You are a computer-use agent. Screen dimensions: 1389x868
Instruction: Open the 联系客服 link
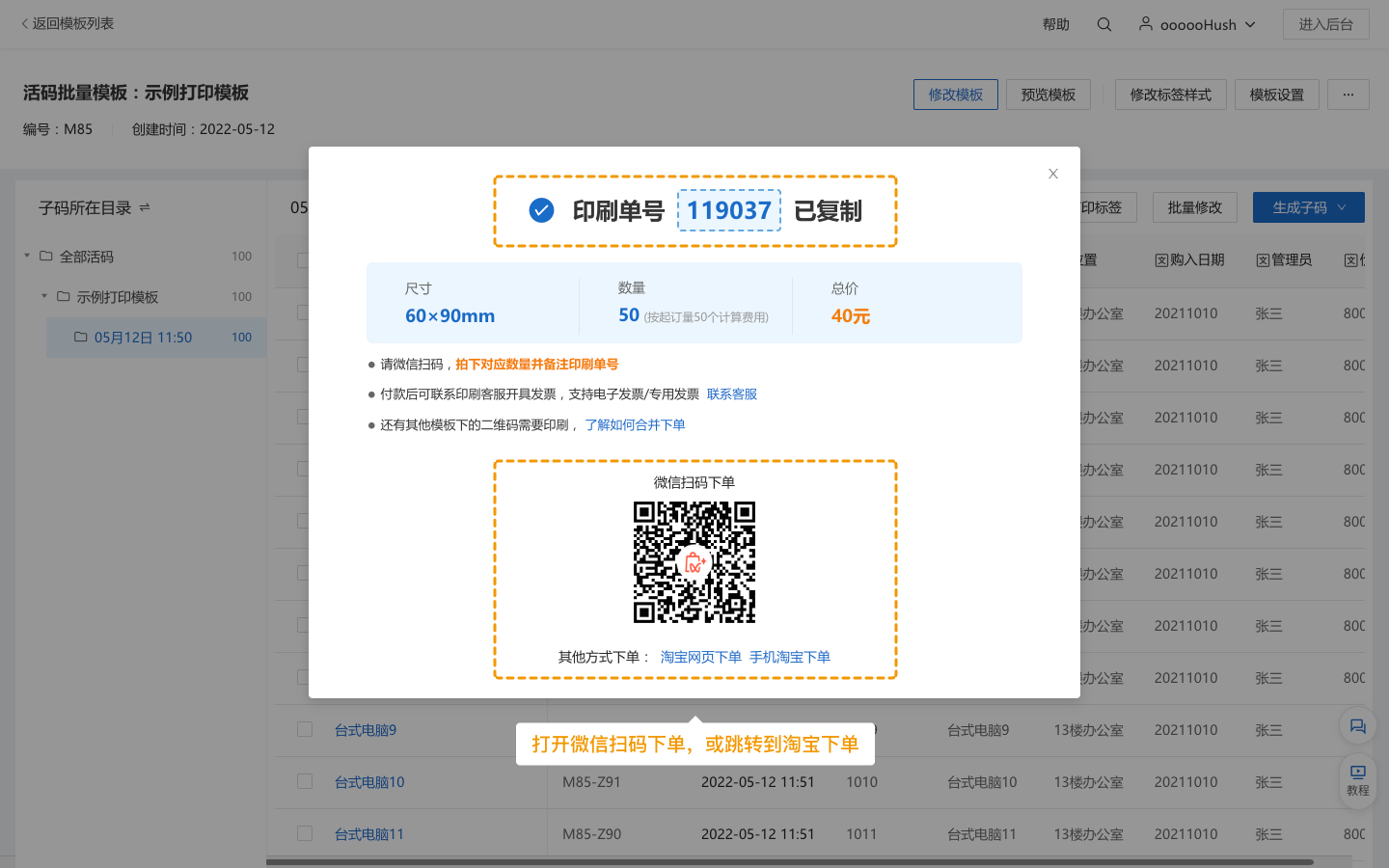(732, 393)
